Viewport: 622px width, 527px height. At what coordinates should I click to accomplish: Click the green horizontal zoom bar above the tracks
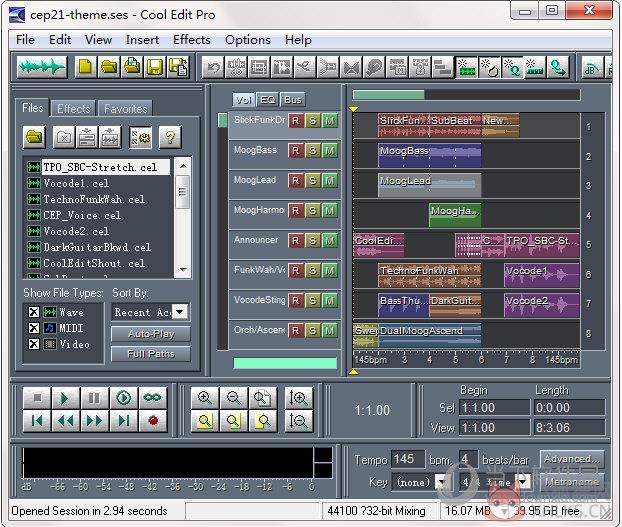[x=388, y=95]
